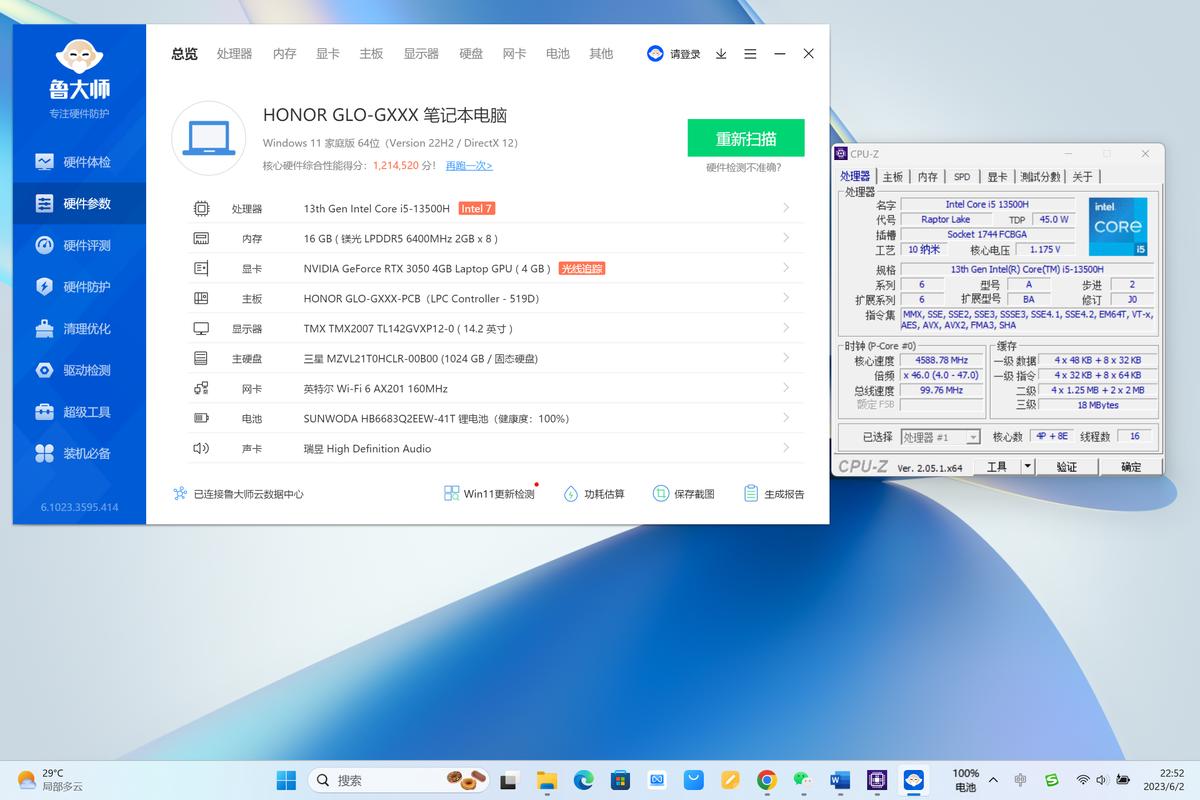Open 硬件体检 in the sidebar
Viewport: 1200px width, 800px height.
79,161
